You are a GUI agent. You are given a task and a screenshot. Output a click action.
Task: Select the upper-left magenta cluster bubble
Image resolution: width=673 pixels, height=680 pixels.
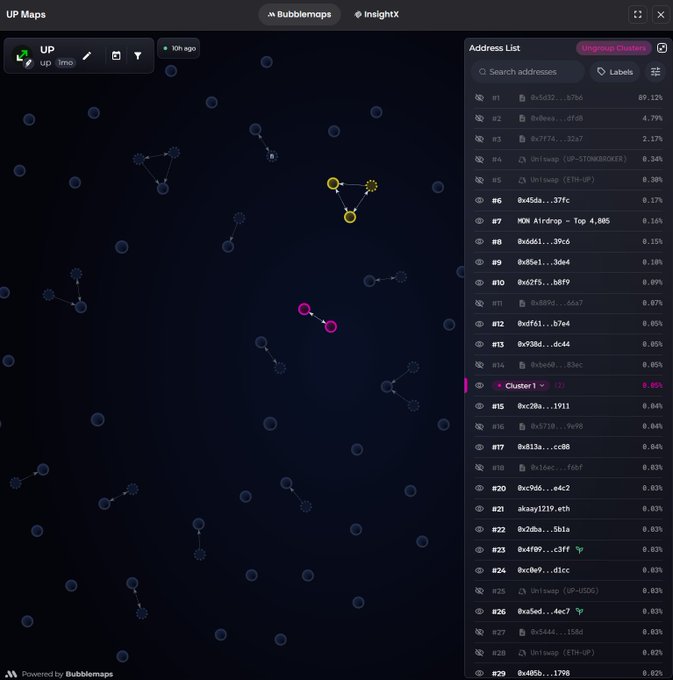304,309
